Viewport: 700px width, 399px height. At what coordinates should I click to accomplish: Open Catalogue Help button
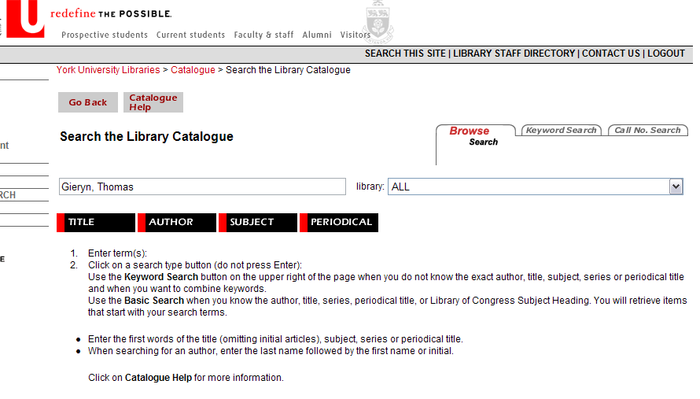pos(153,102)
